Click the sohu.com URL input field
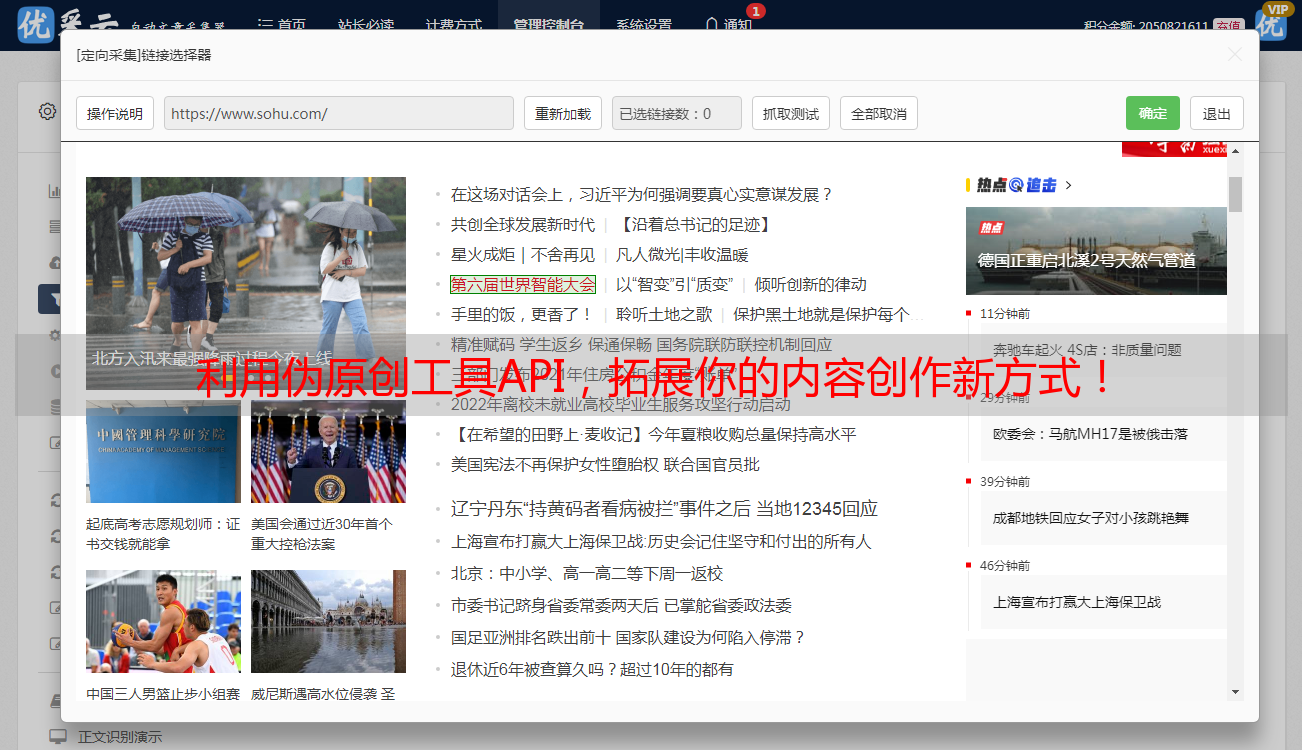The image size is (1302, 750). (338, 113)
